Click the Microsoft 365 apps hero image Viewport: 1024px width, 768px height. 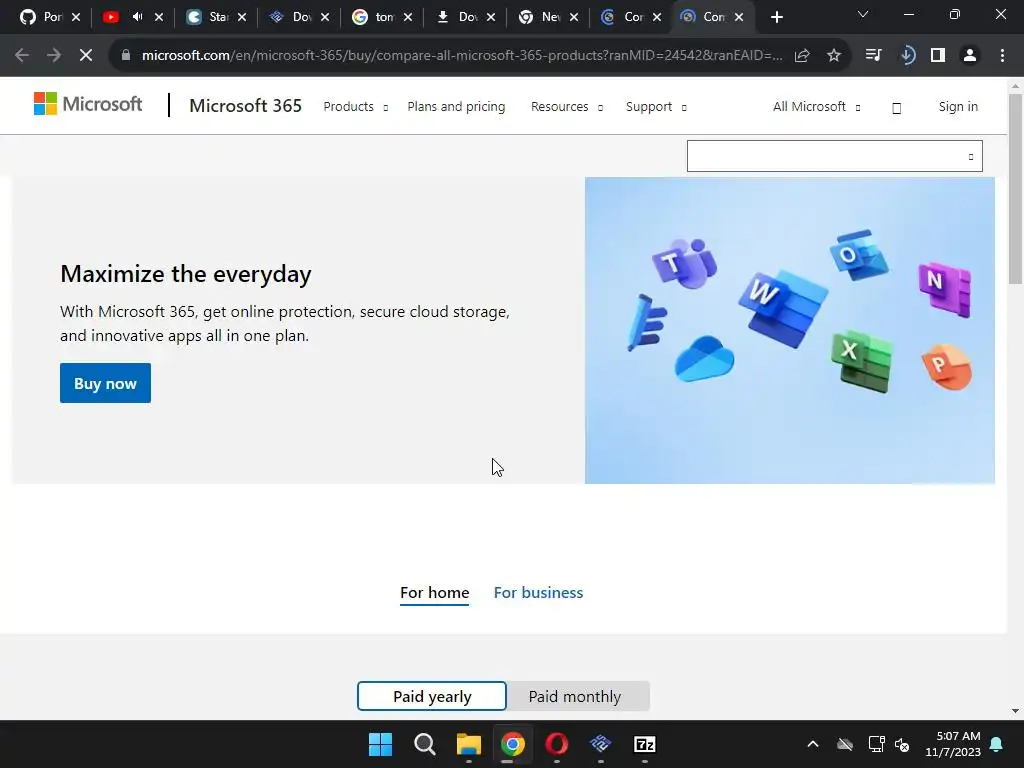(790, 330)
